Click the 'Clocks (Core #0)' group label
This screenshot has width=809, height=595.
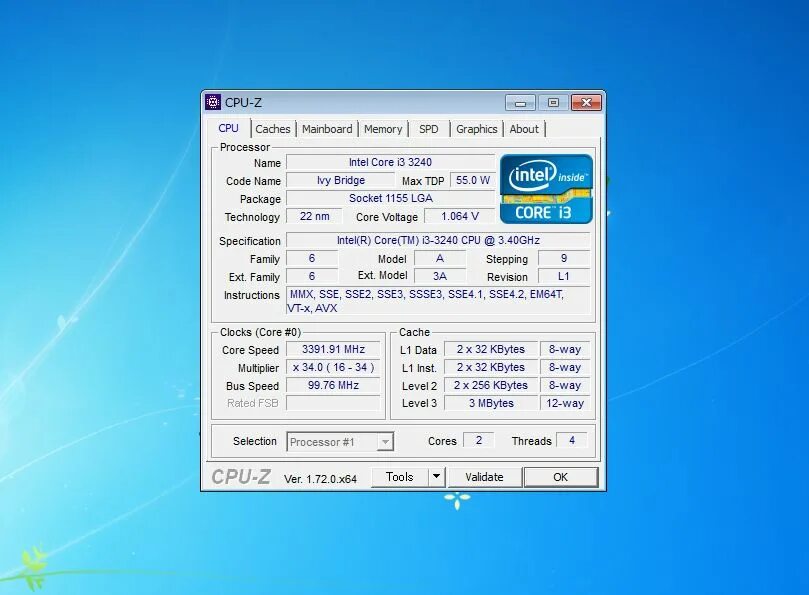click(261, 332)
